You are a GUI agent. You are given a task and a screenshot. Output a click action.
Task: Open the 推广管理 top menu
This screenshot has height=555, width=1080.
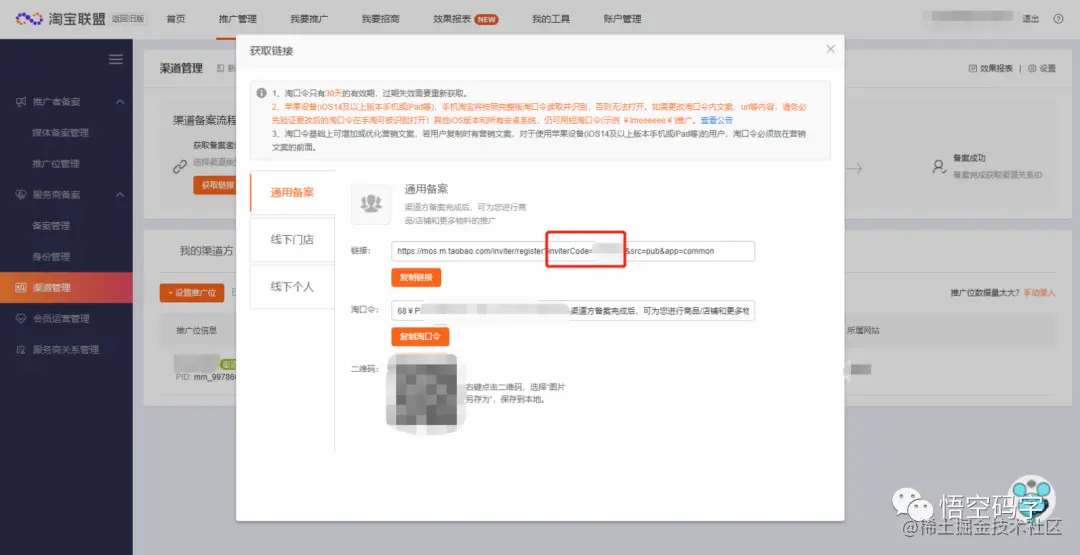coord(238,19)
